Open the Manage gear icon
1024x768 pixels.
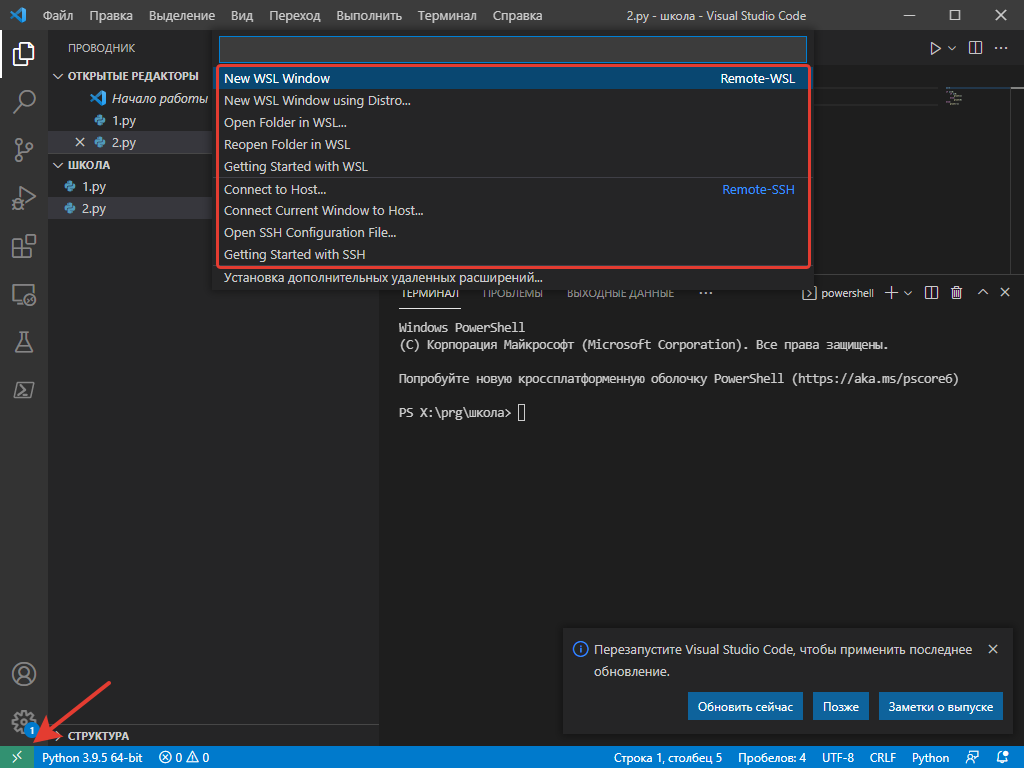coord(24,722)
